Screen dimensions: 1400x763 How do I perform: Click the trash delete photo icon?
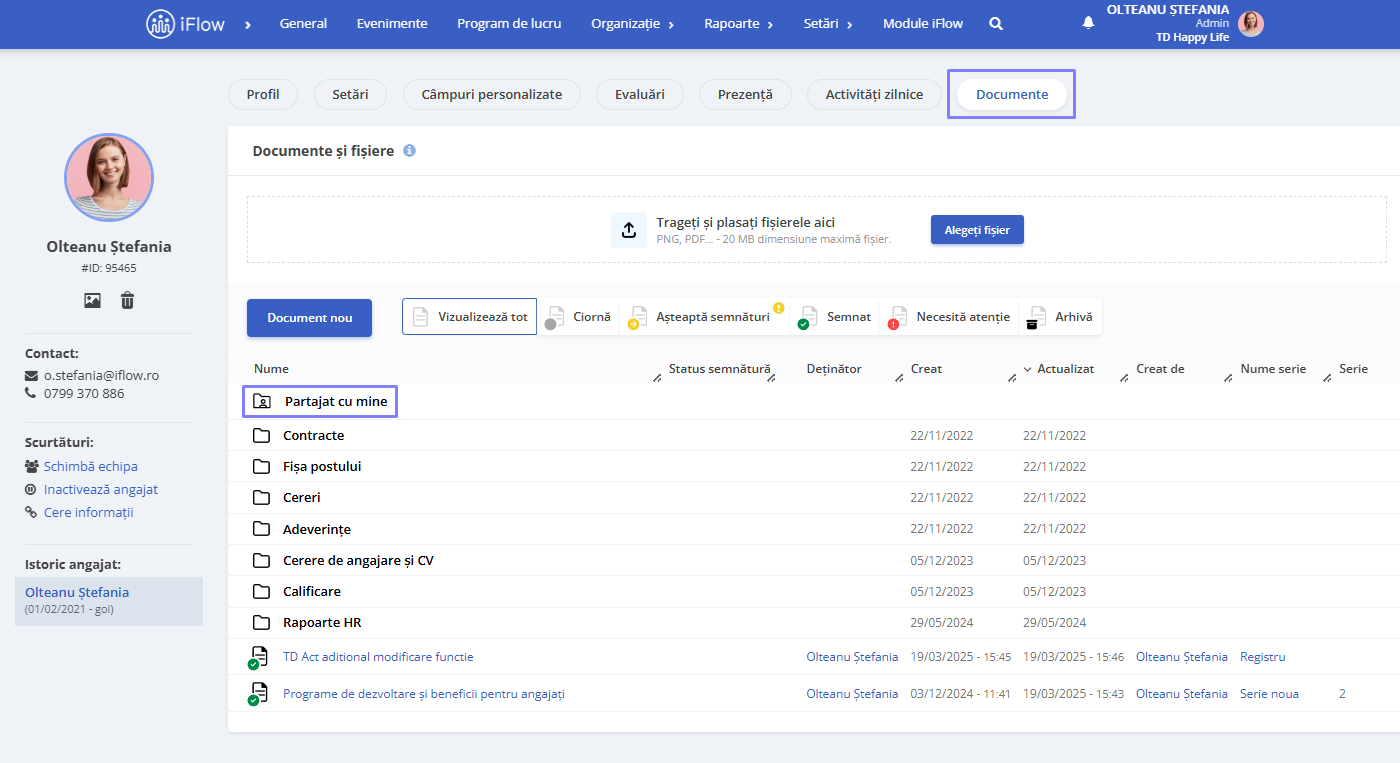click(128, 300)
